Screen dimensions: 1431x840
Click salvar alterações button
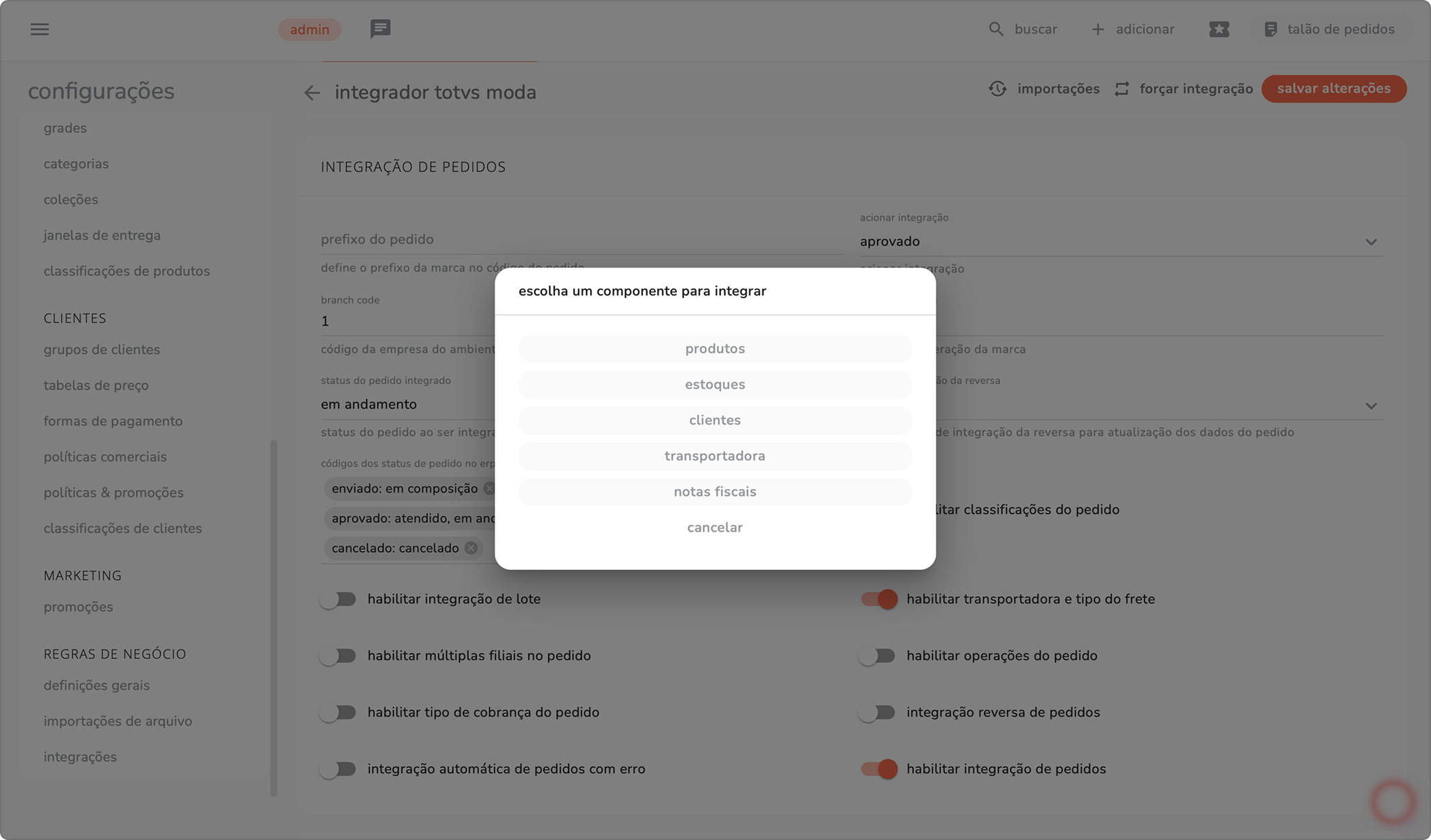1333,89
